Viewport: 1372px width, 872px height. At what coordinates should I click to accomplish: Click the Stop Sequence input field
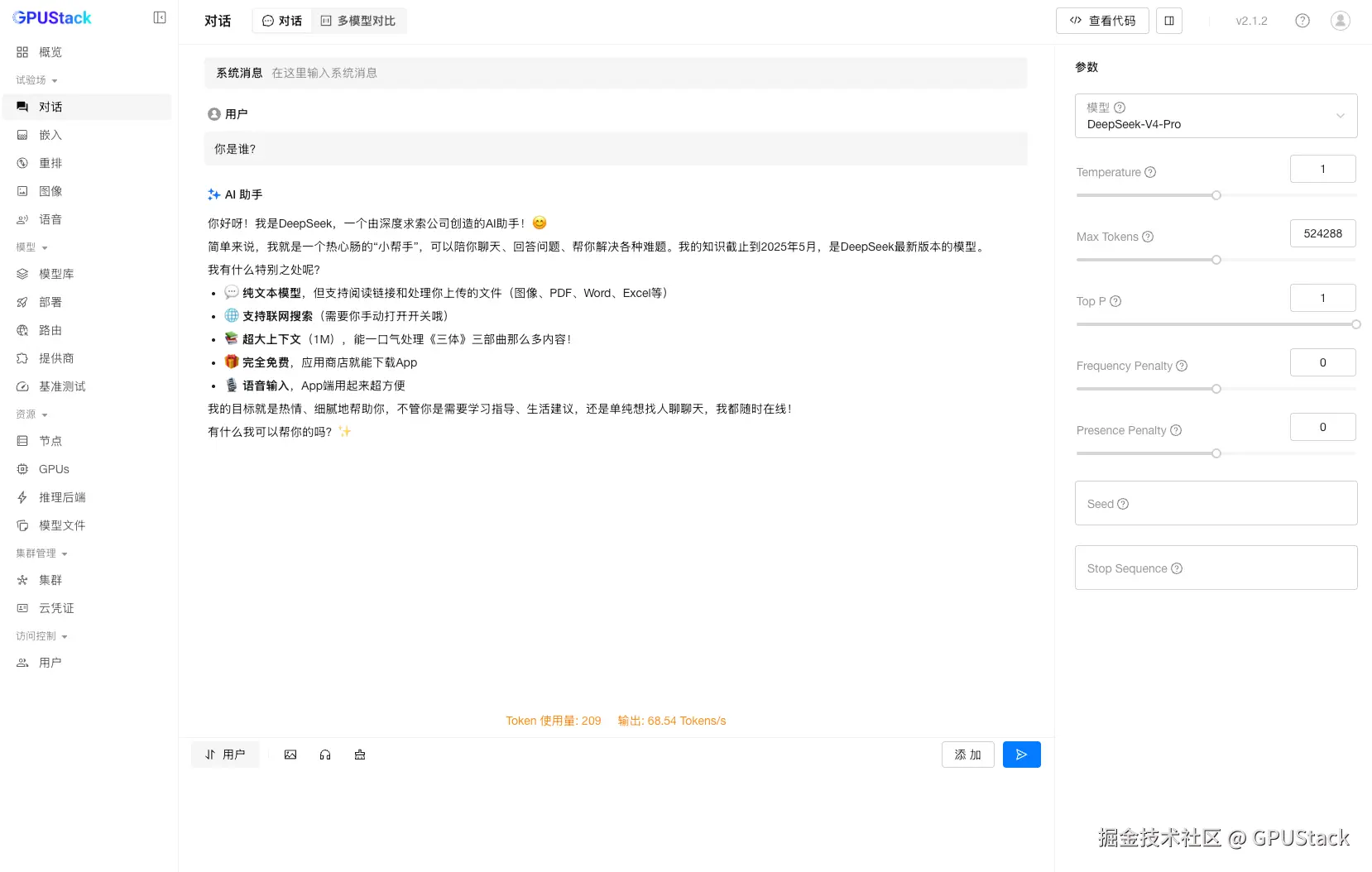point(1216,568)
